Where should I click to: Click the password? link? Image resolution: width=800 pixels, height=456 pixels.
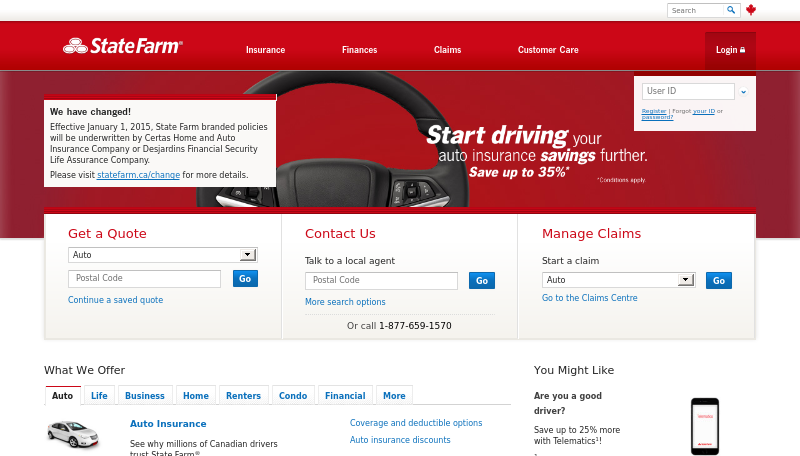657,117
